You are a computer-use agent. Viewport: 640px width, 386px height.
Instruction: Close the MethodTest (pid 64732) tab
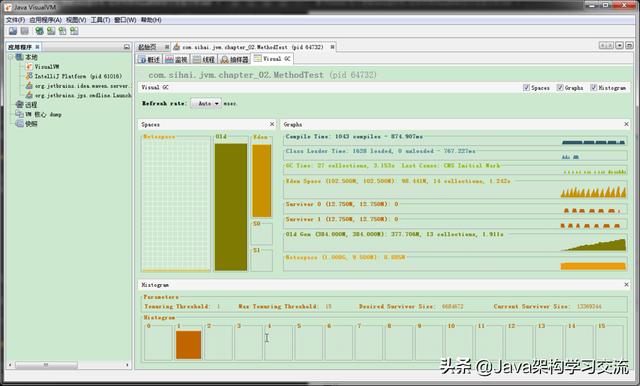point(332,47)
